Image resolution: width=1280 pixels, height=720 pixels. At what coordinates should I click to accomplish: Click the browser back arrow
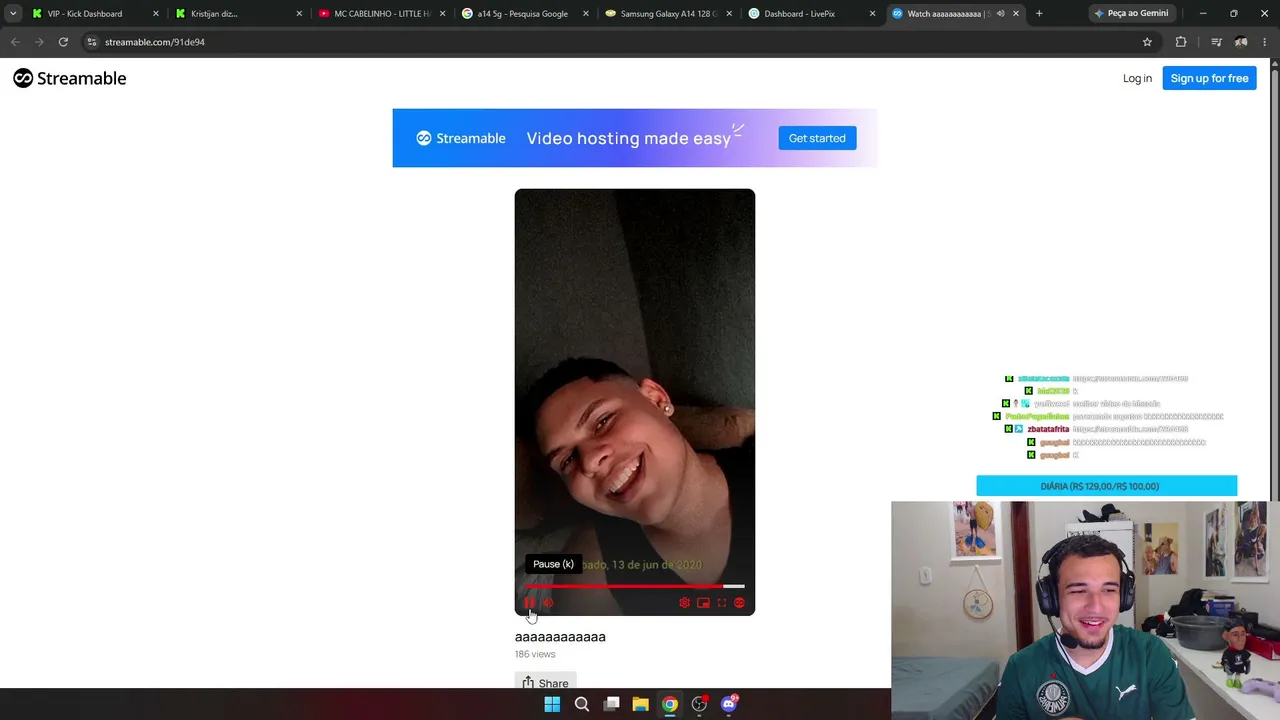point(15,42)
